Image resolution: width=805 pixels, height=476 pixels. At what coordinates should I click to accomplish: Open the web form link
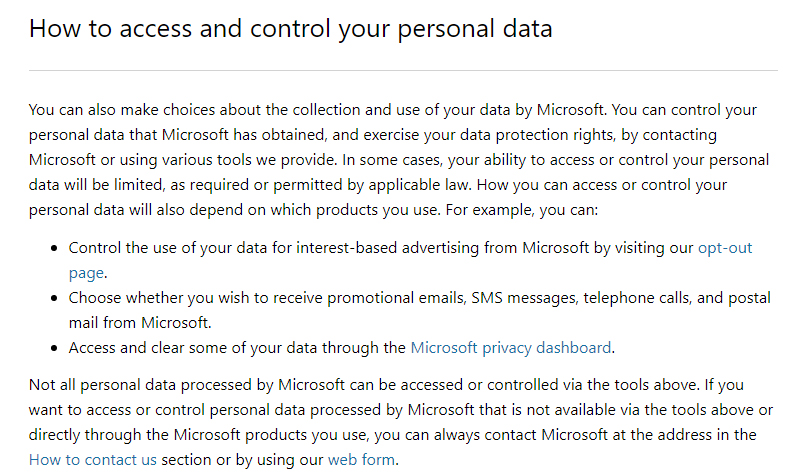click(x=361, y=460)
